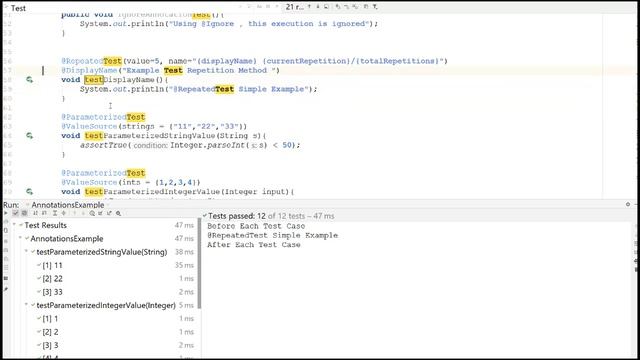Select test result [2] 22
Image resolution: width=640 pixels, height=360 pixels.
point(103,279)
